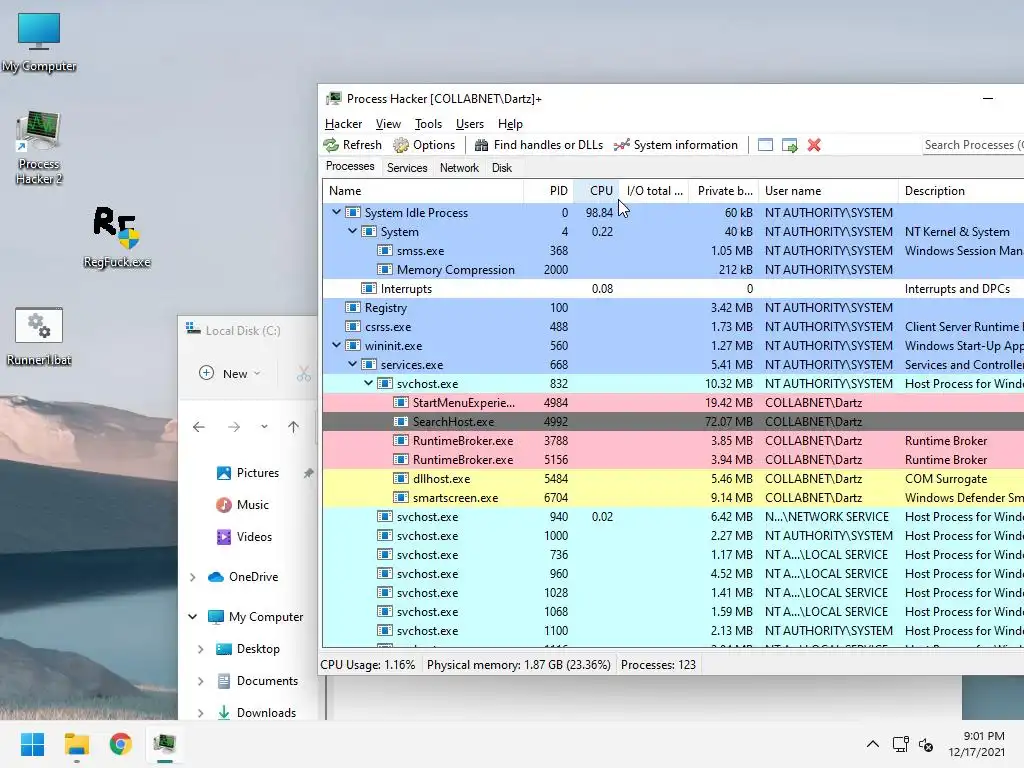Click Processes: 123 status bar entry

(x=658, y=665)
